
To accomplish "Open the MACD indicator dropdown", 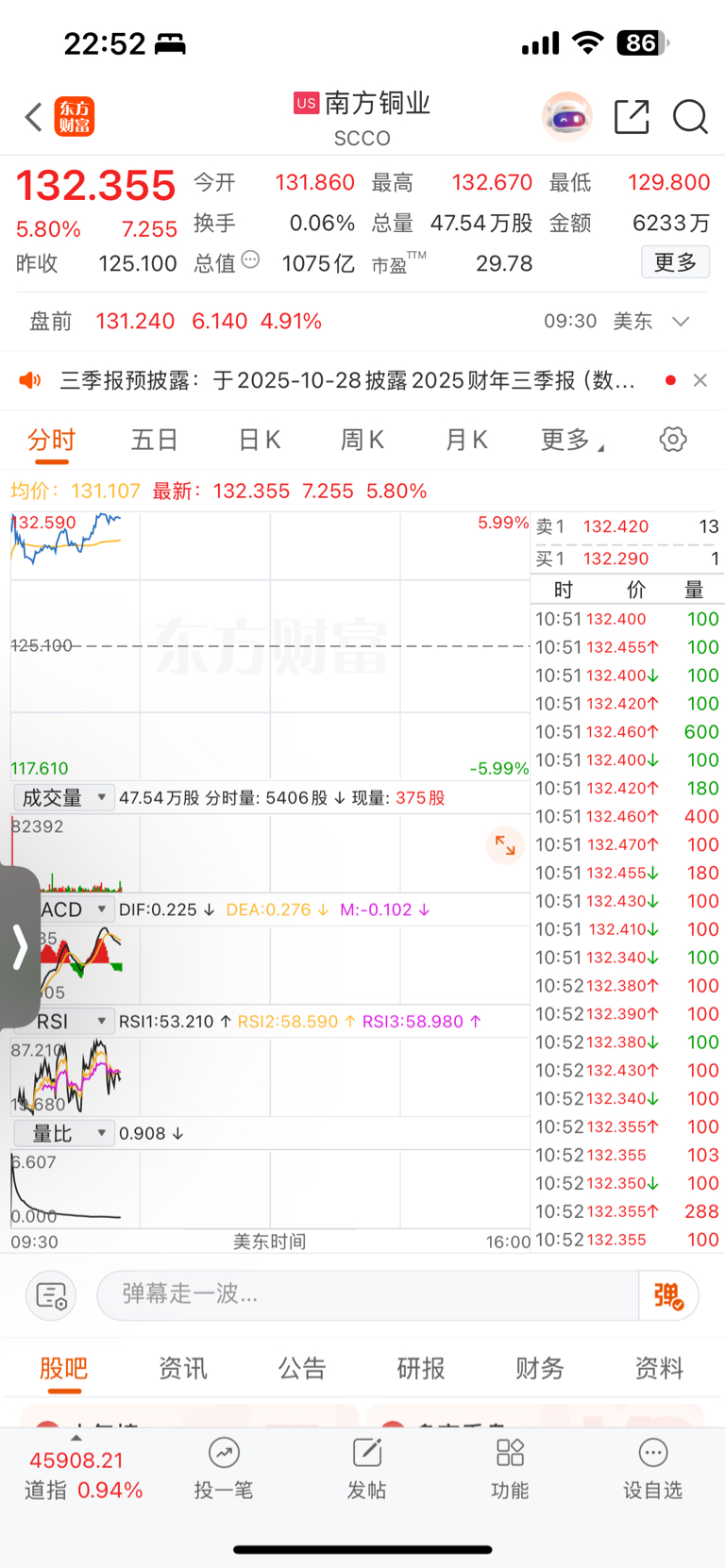I will [76, 909].
